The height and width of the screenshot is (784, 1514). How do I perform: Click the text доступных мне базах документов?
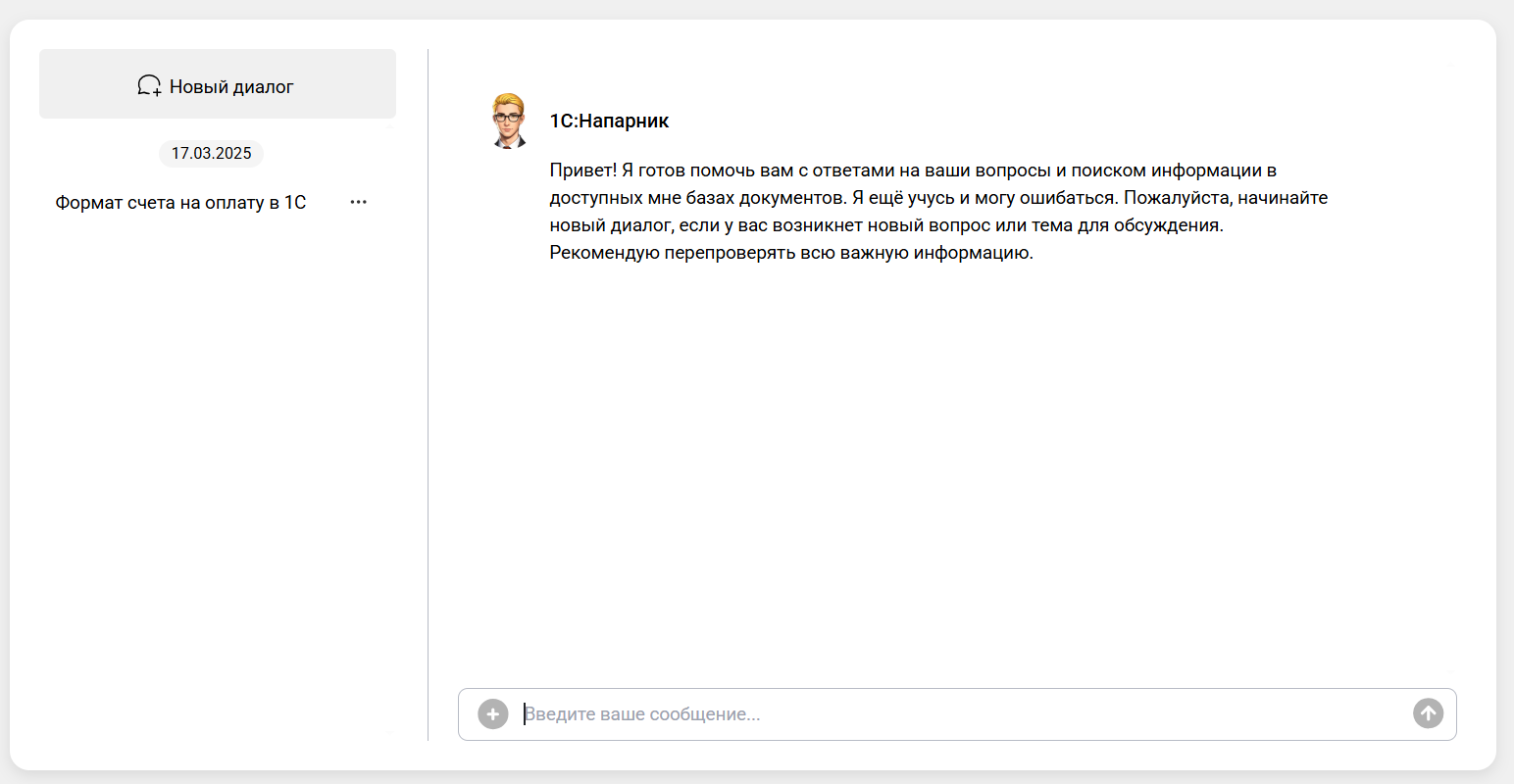tap(696, 198)
